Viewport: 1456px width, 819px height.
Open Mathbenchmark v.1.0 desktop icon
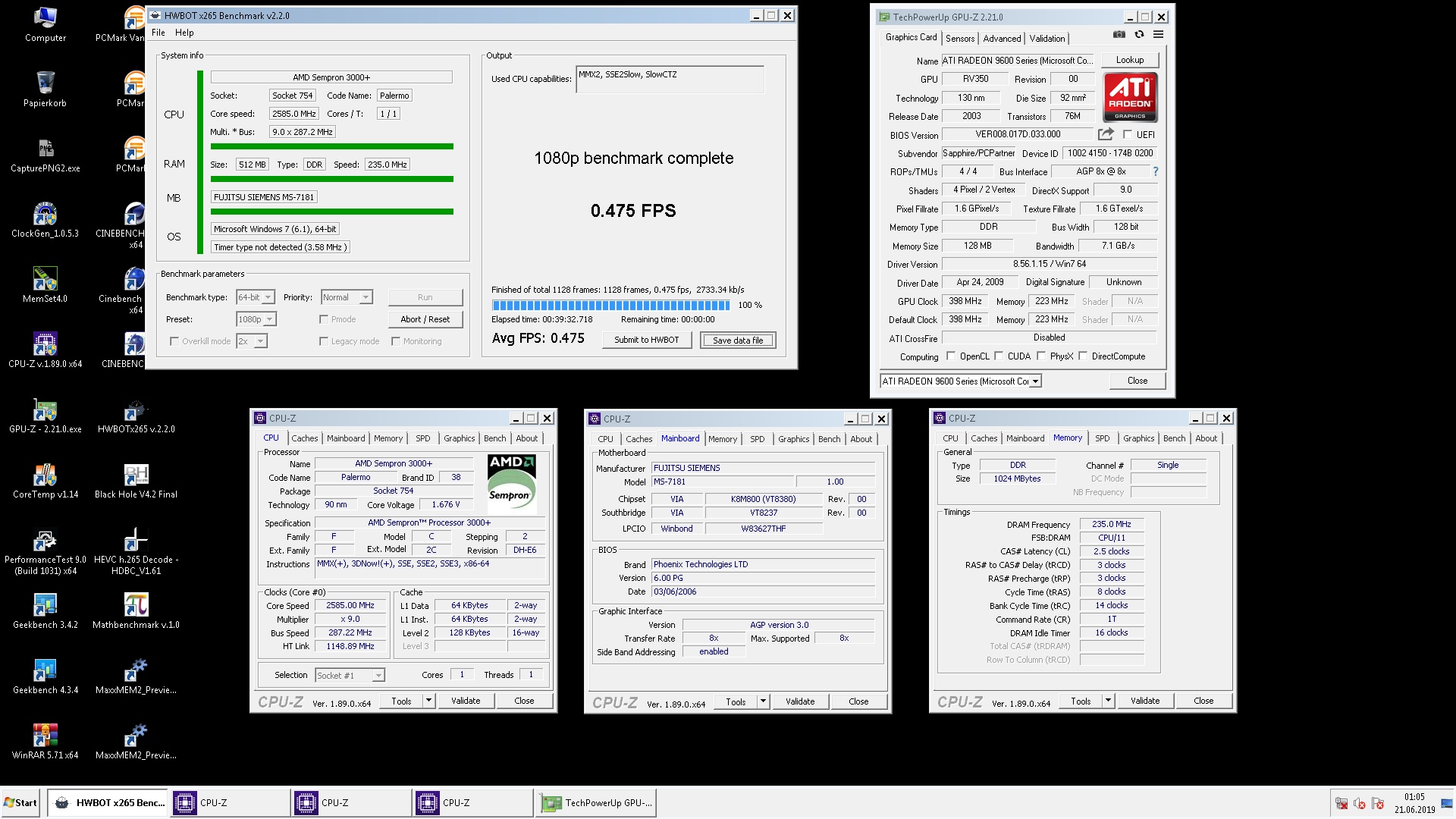point(136,611)
